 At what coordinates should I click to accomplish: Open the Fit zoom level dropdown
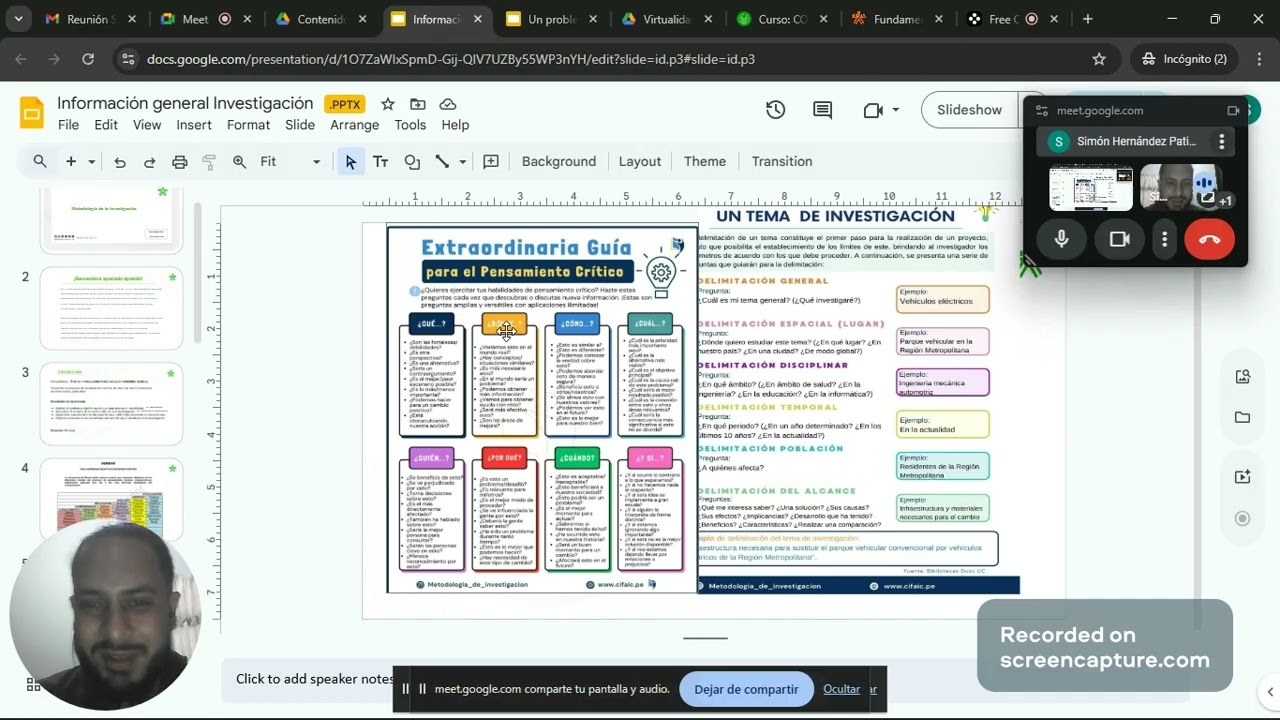point(290,162)
